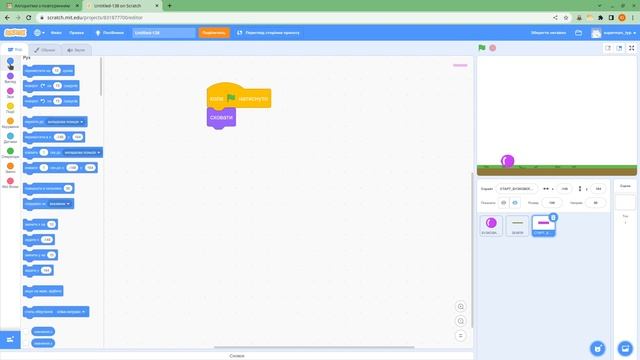Select the green Operators category circle
This screenshot has width=640, height=360.
click(10, 151)
